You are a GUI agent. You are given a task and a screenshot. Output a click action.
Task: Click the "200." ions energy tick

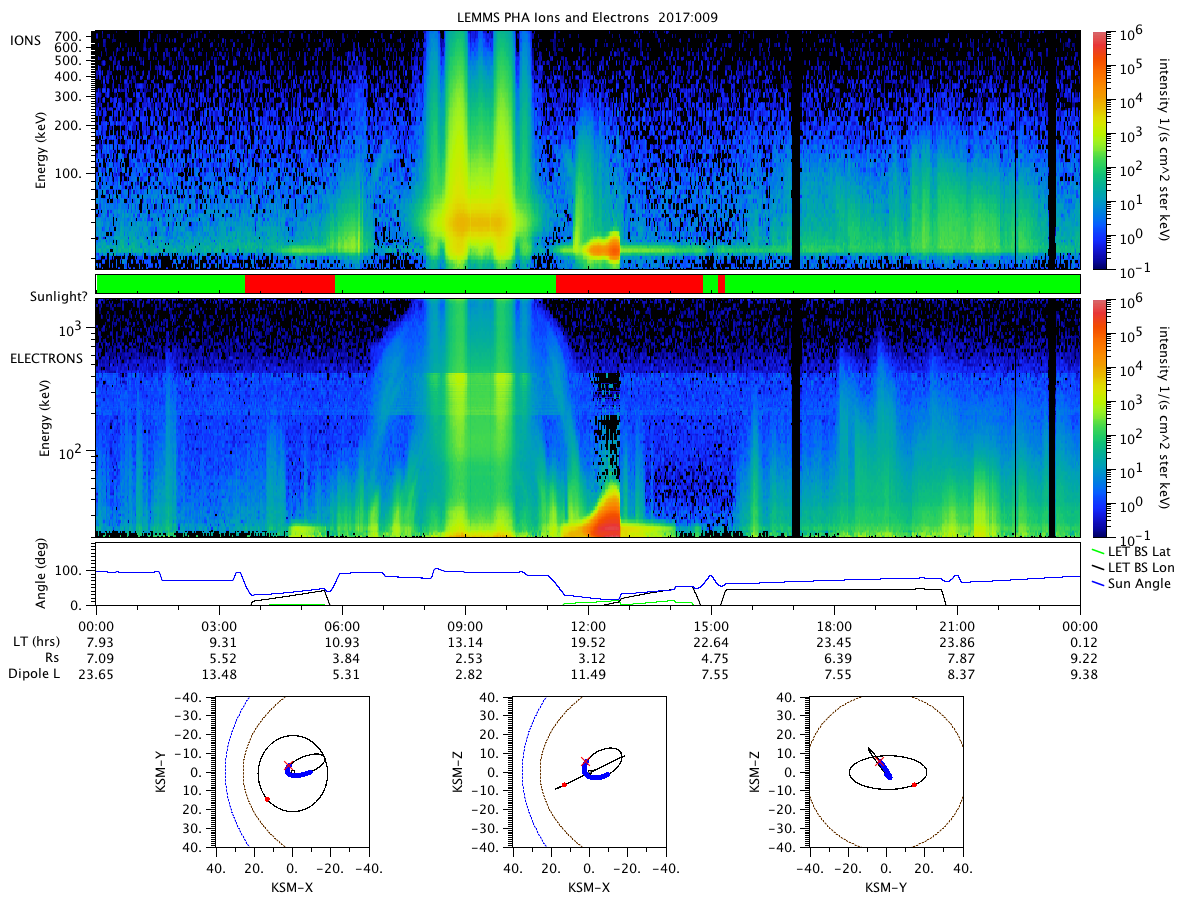[67, 128]
